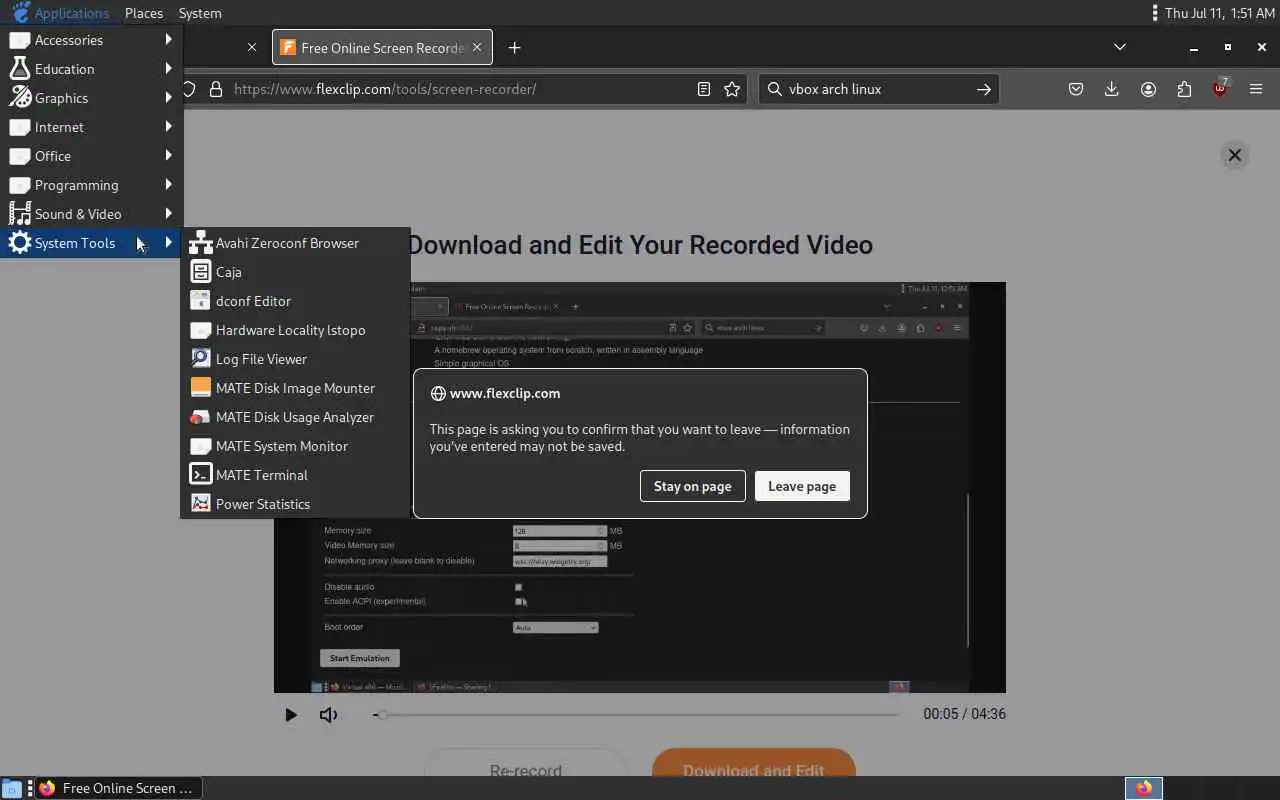The height and width of the screenshot is (800, 1280).
Task: Open the Downloads panel icon
Action: coord(1111,89)
